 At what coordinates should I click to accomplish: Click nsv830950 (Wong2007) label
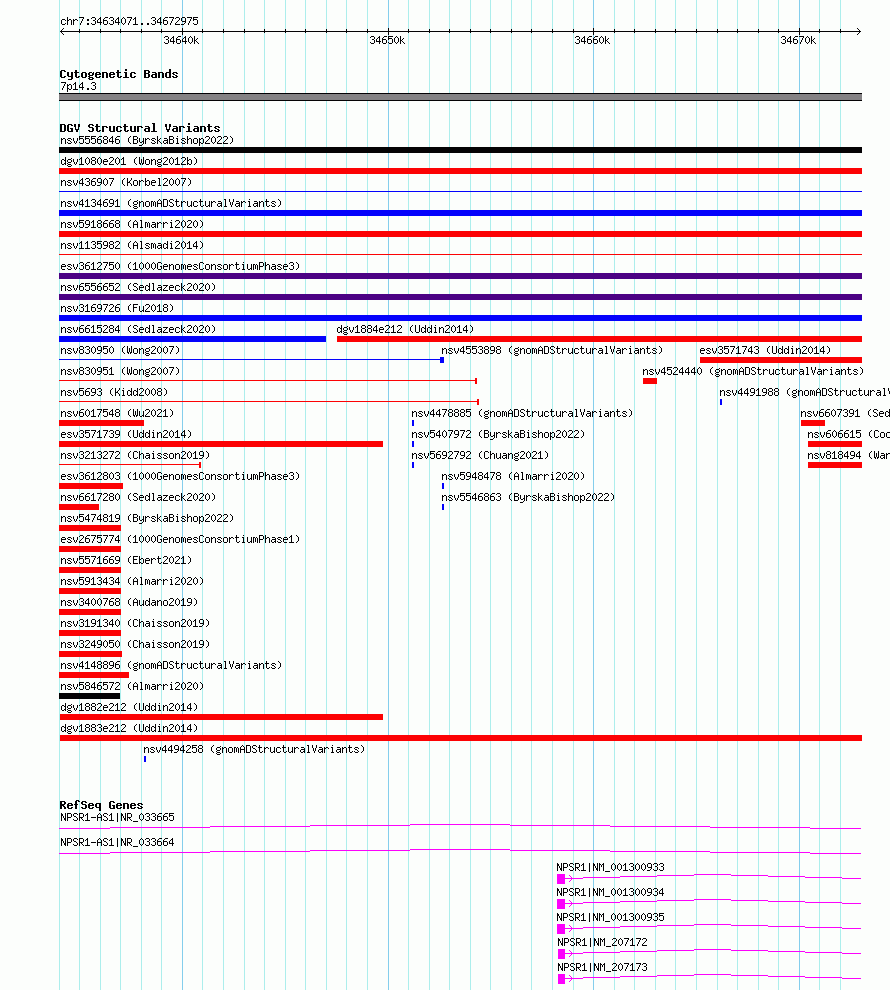(120, 350)
